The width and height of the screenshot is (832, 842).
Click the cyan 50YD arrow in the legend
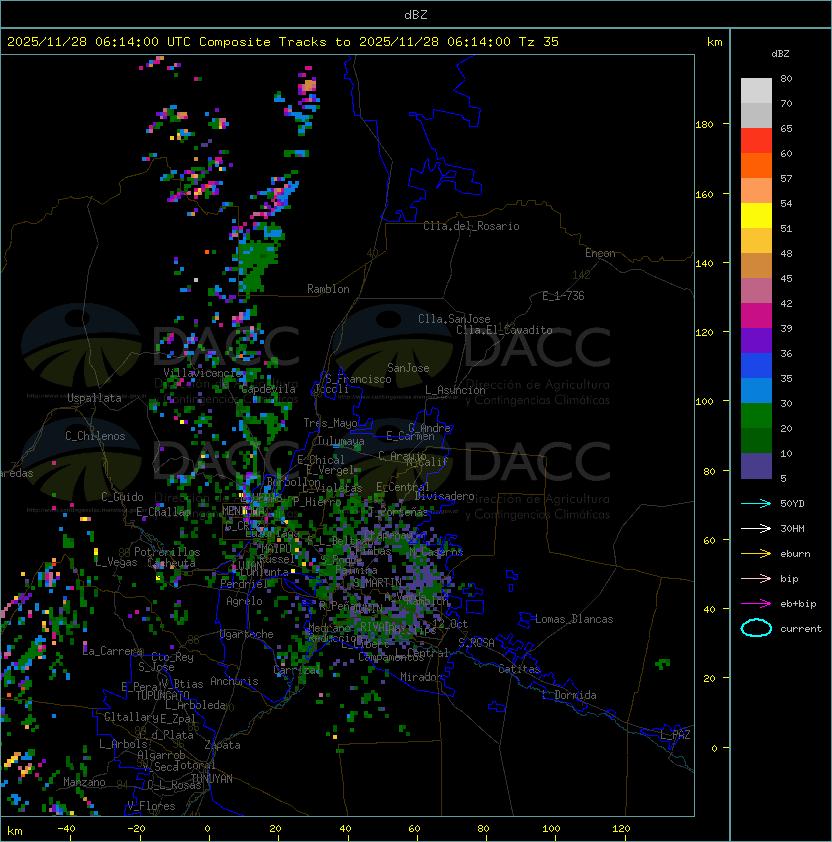(756, 503)
